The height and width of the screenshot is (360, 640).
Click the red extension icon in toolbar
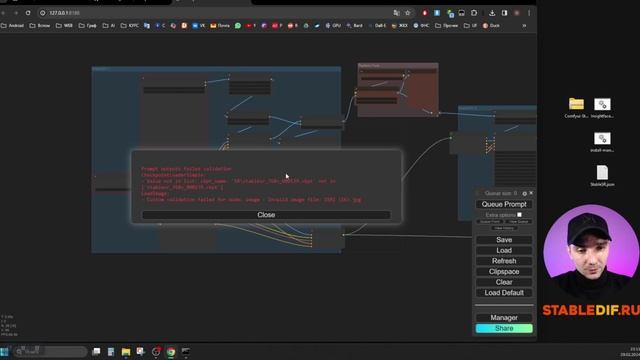(x=425, y=13)
